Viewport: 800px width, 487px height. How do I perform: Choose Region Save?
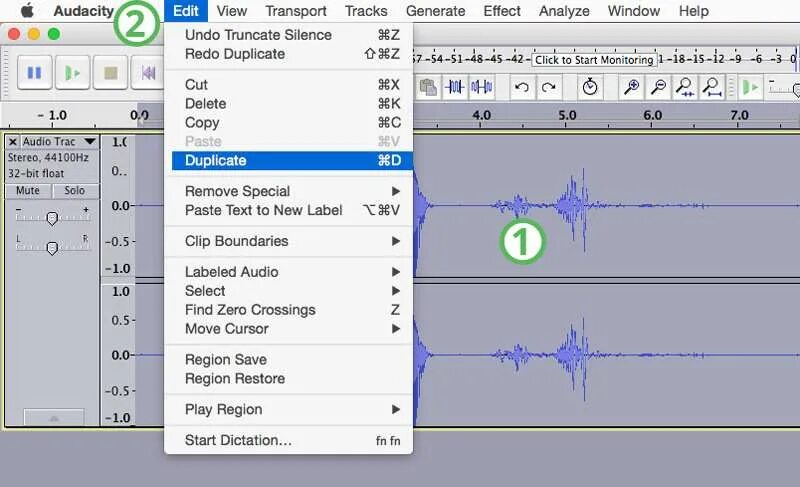click(289, 360)
